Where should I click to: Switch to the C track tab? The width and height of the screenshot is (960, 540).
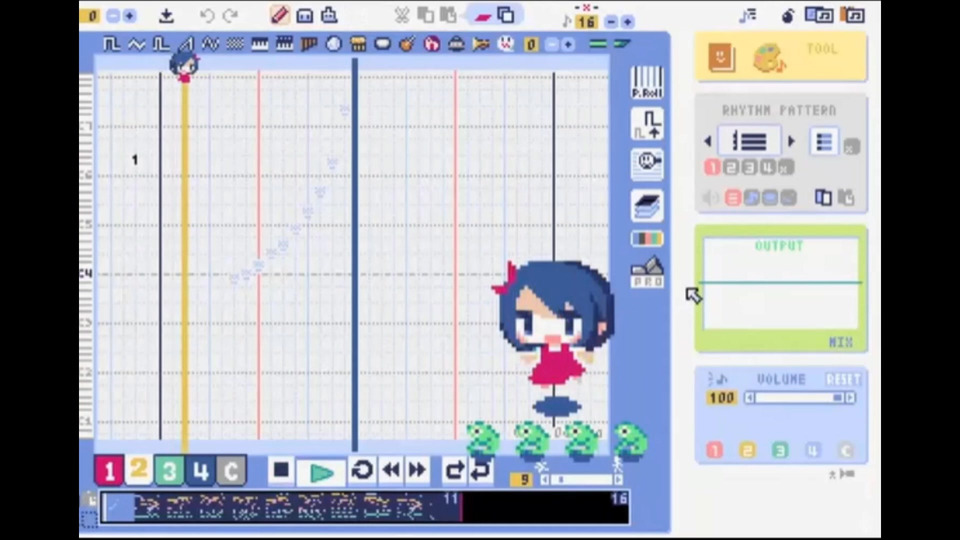[231, 471]
